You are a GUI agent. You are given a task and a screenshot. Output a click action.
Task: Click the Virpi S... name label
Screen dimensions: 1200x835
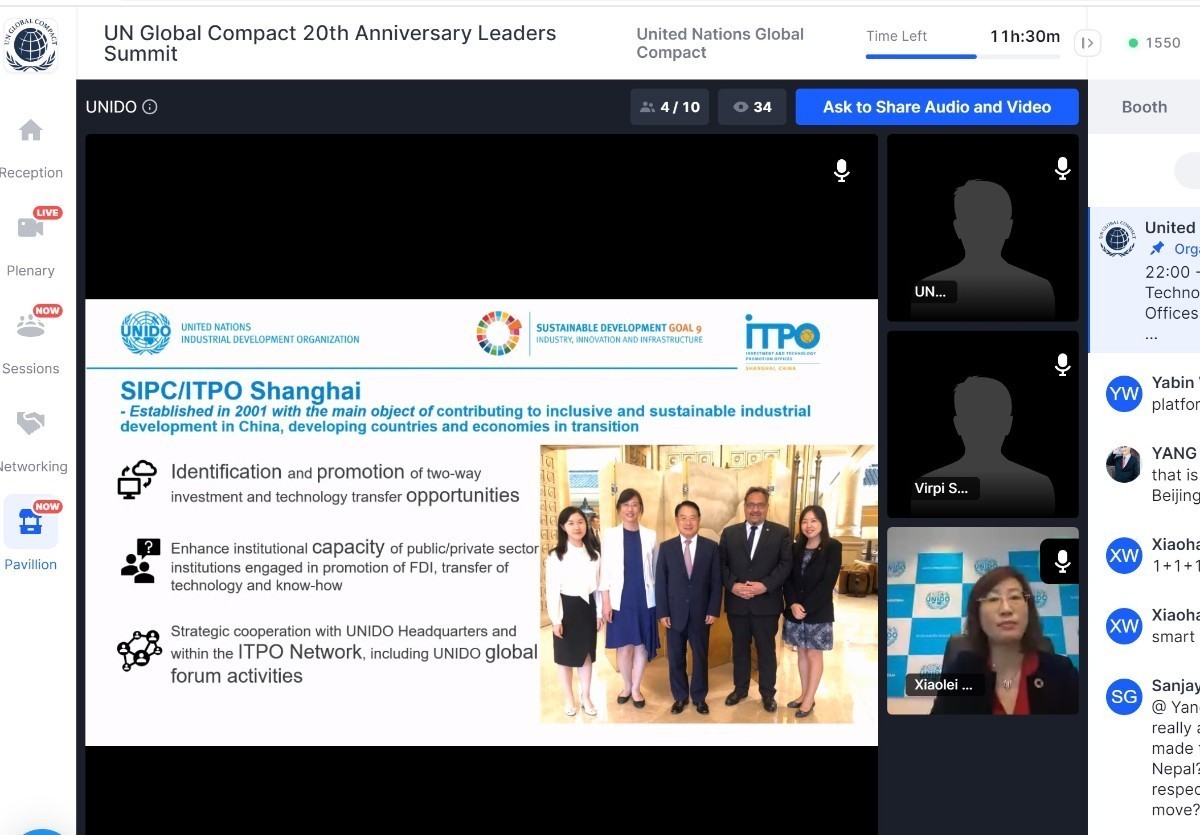pos(941,489)
